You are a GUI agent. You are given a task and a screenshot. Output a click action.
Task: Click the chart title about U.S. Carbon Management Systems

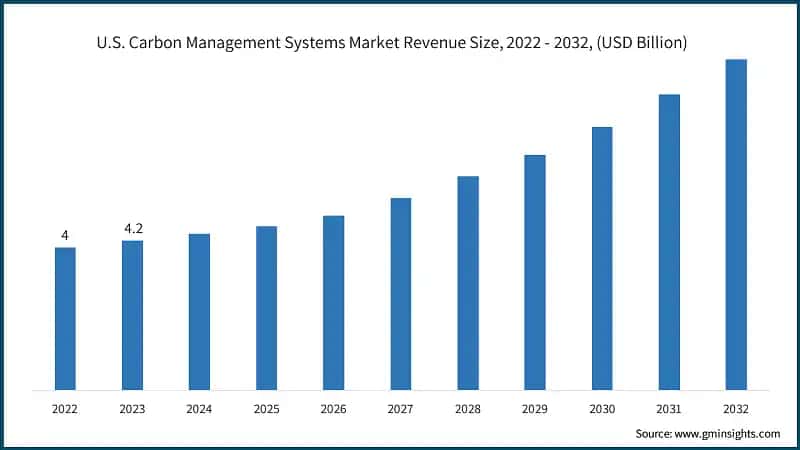point(392,43)
